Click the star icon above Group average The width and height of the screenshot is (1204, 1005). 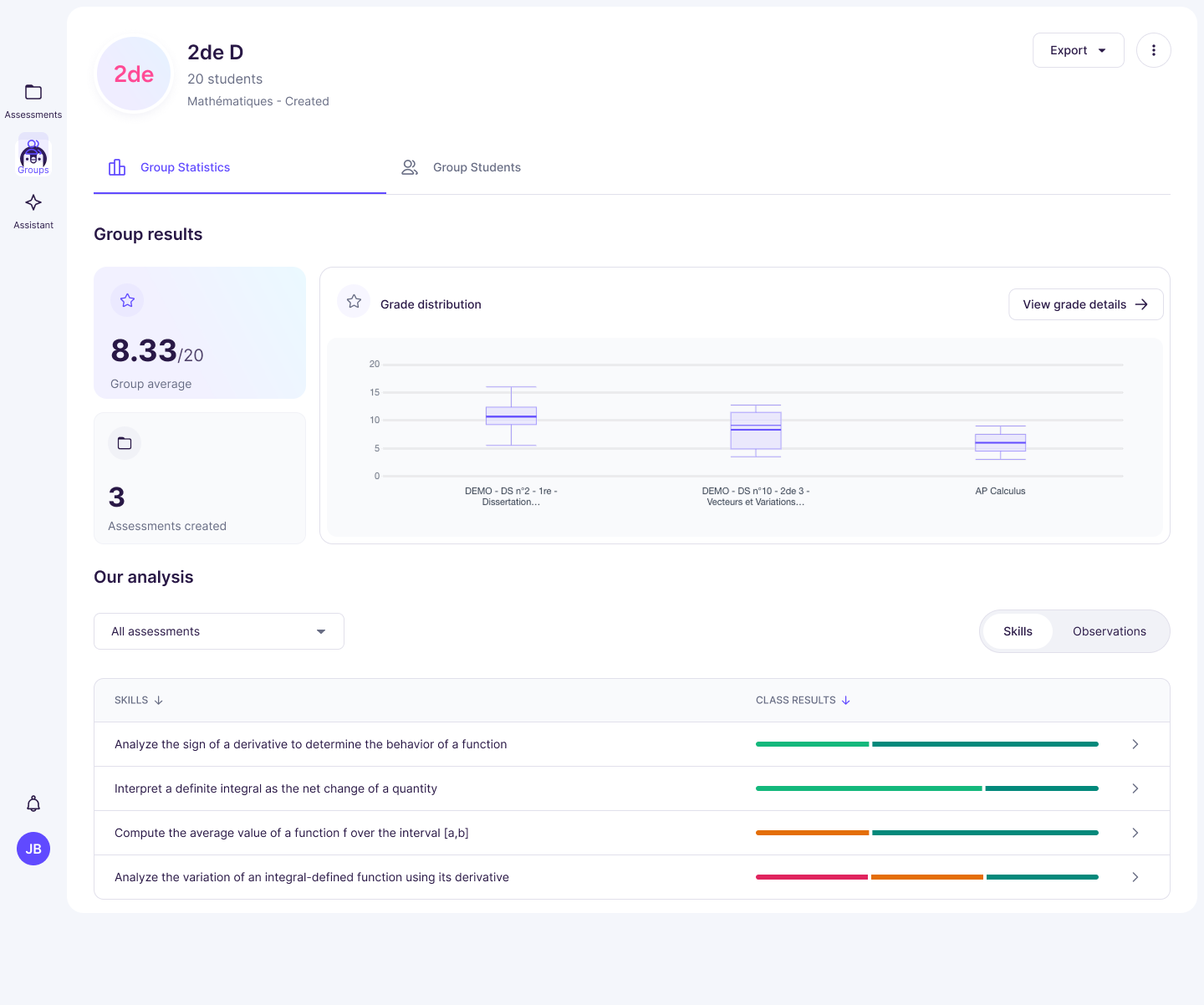[x=127, y=300]
